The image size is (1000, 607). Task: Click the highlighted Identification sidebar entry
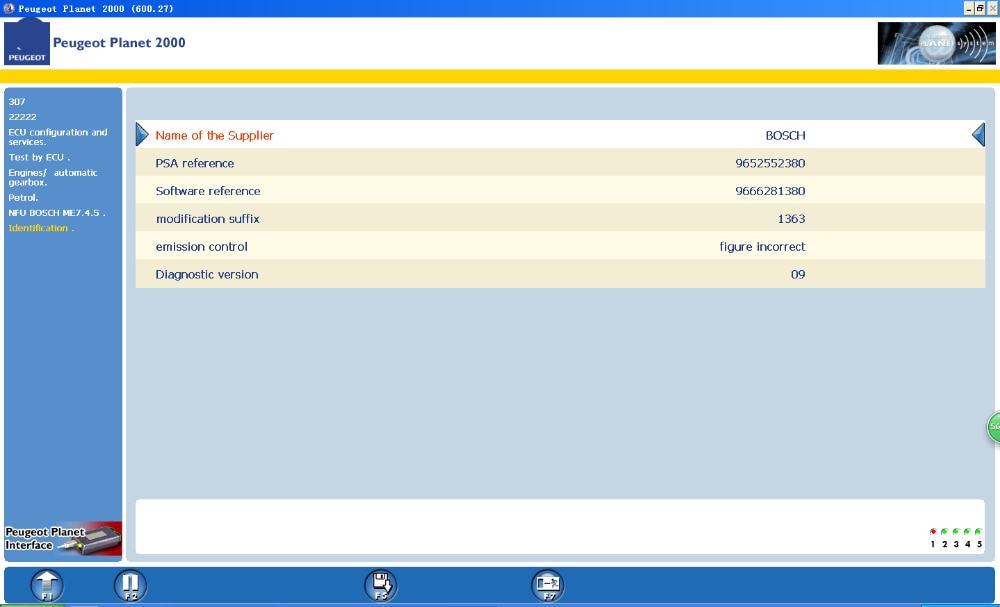(x=41, y=228)
